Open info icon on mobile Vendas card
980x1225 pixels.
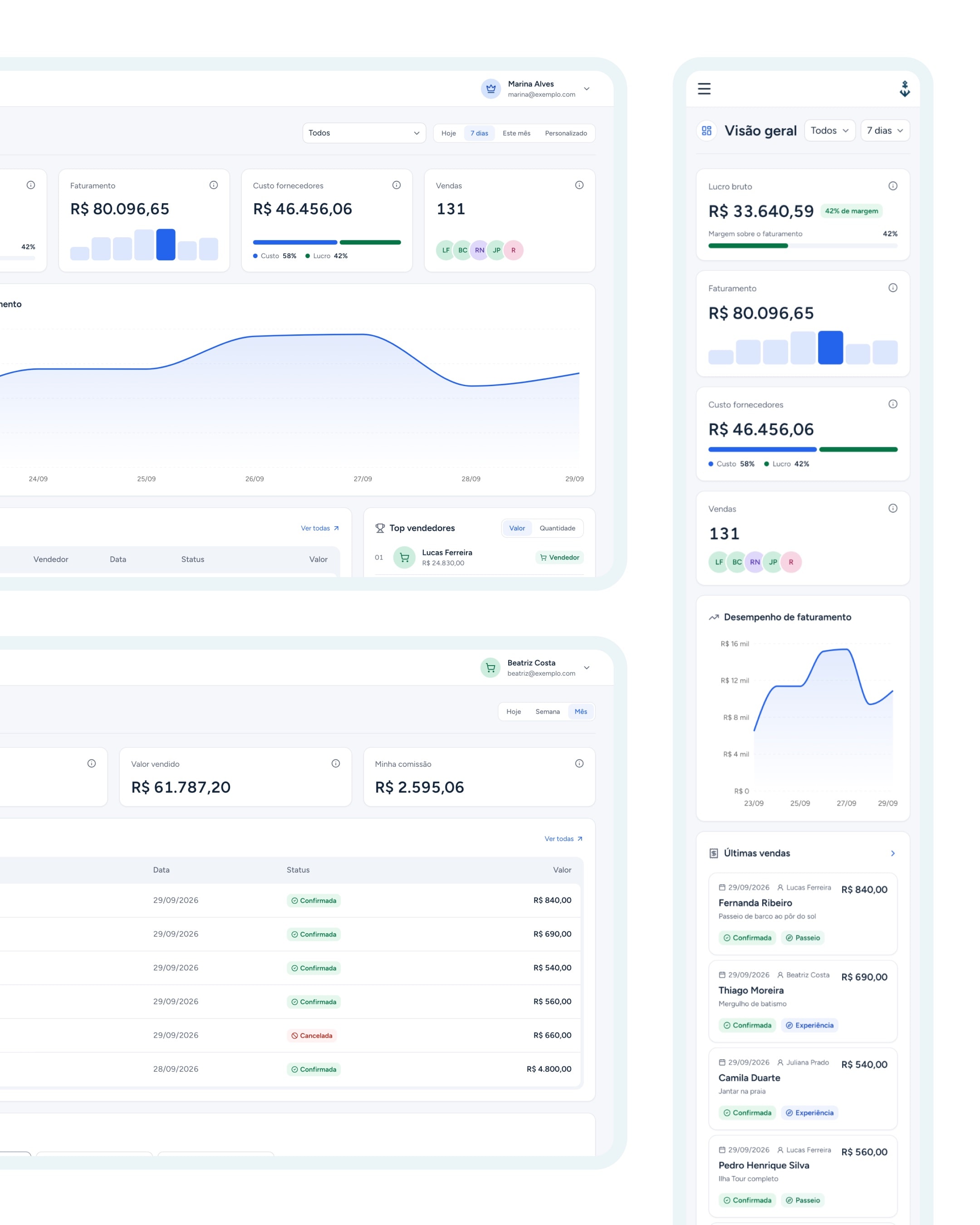(892, 509)
